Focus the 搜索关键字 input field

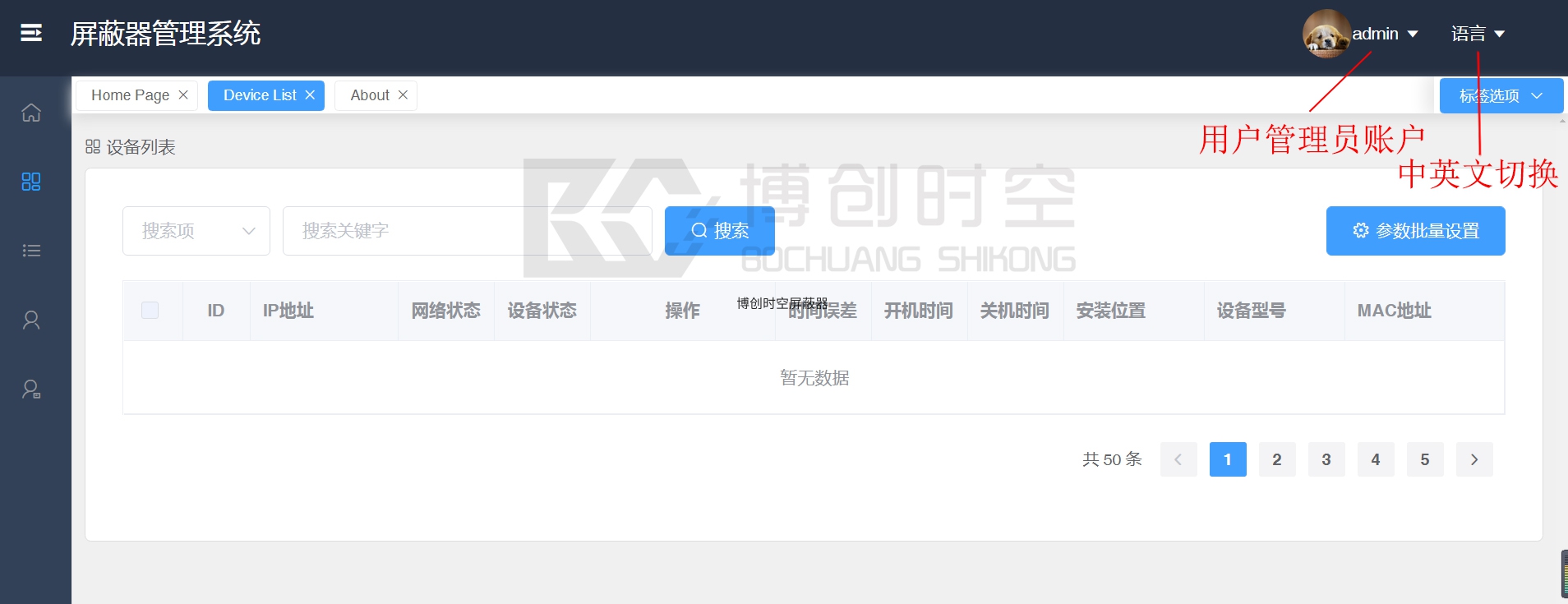coord(468,231)
